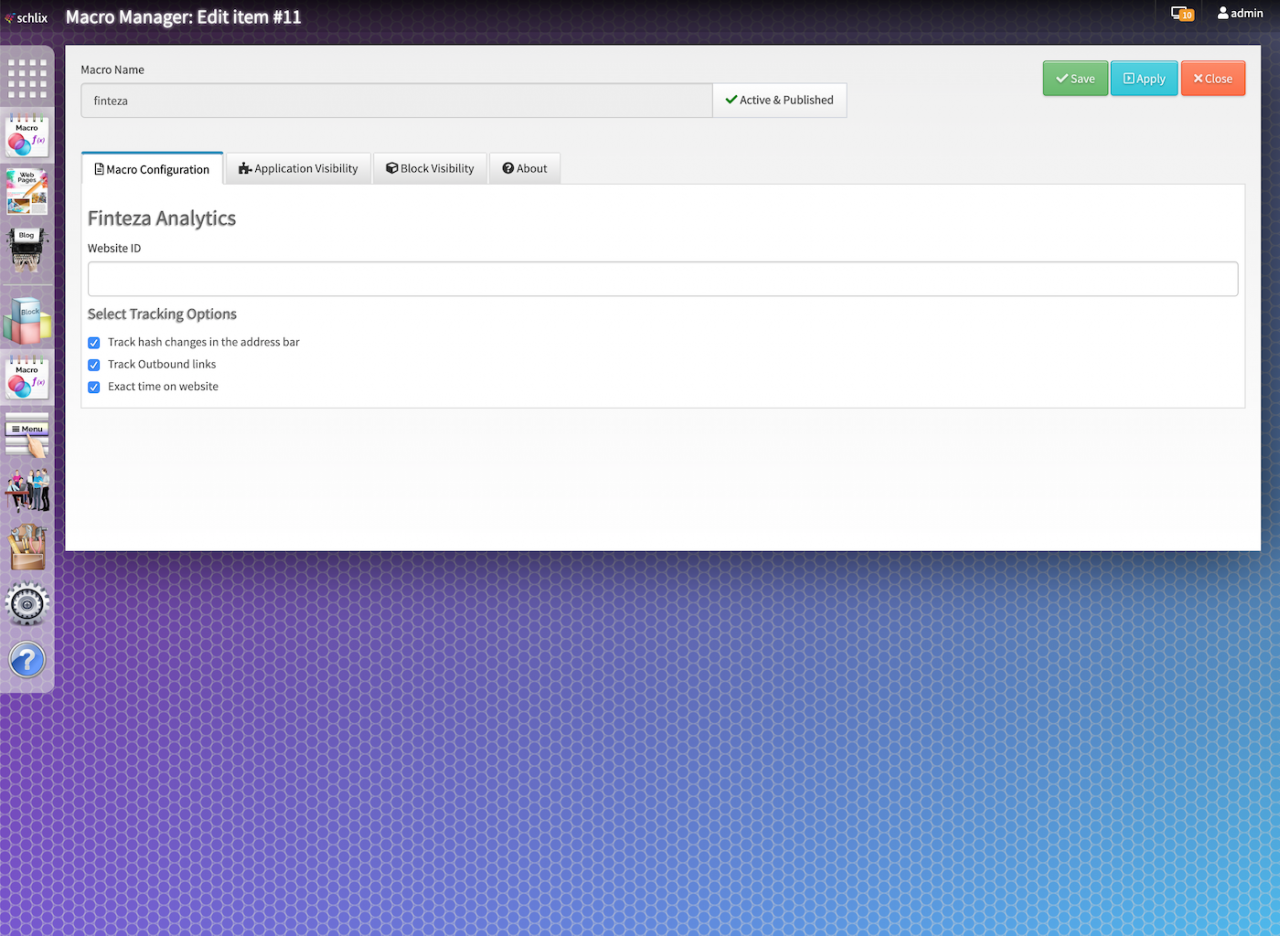Select the Macro Configuration tab
This screenshot has height=936, width=1280.
[x=152, y=169]
